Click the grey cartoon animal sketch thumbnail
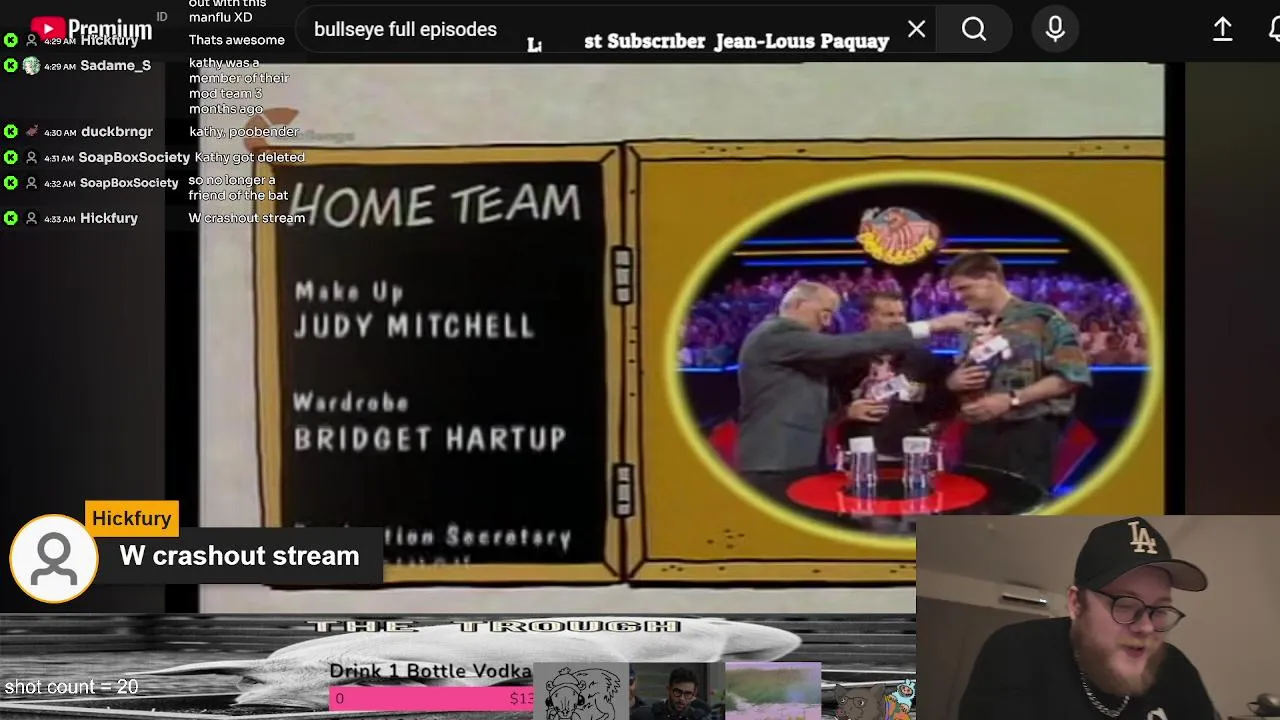The width and height of the screenshot is (1280, 720). (x=581, y=692)
